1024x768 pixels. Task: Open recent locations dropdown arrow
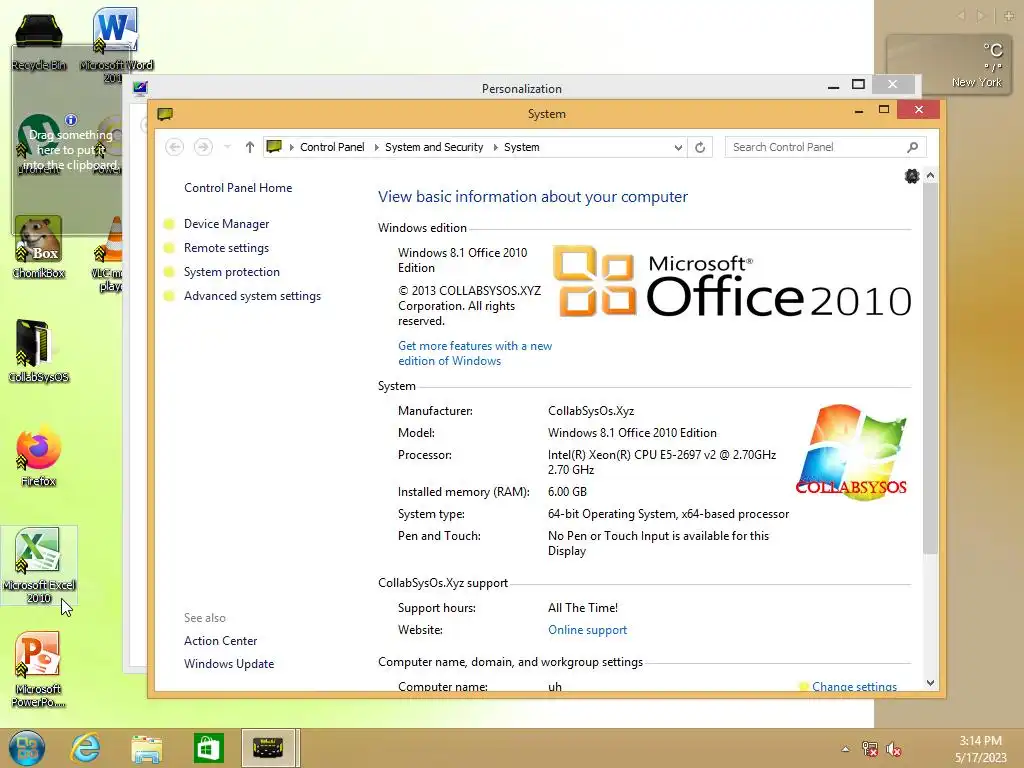227,147
